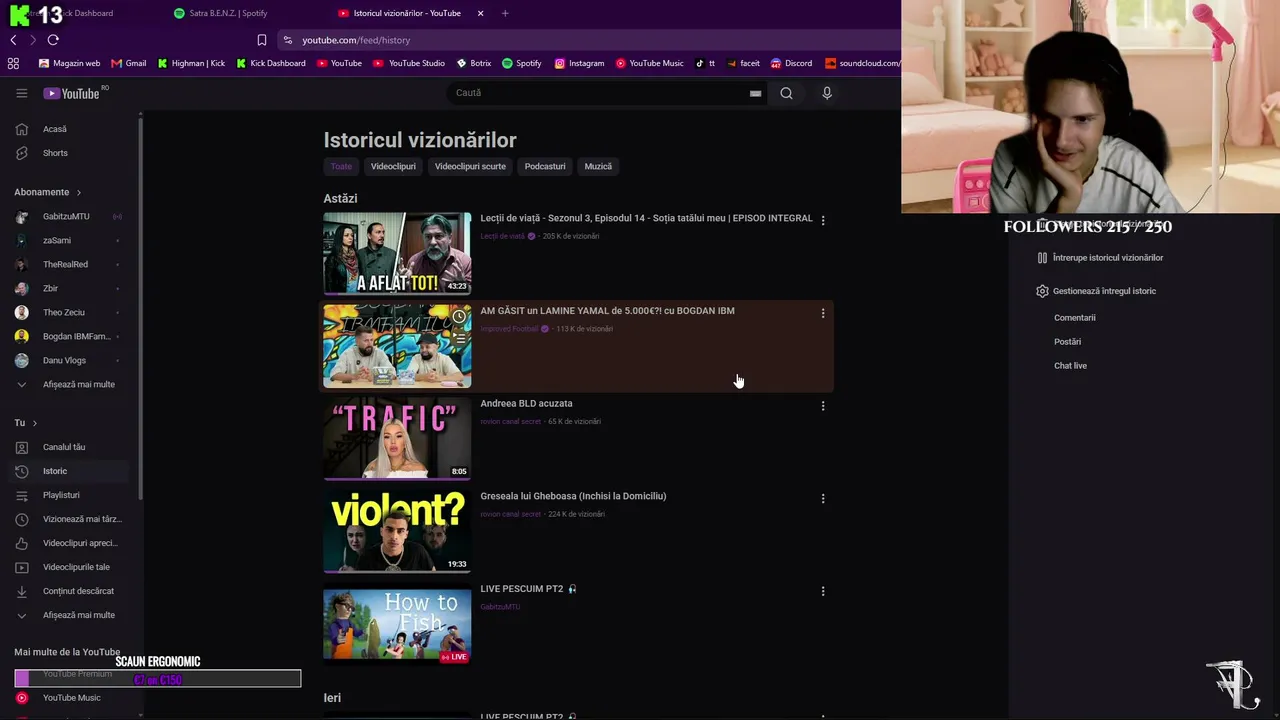The height and width of the screenshot is (720, 1280).
Task: Select the Podcasturi filter chip
Action: click(545, 166)
